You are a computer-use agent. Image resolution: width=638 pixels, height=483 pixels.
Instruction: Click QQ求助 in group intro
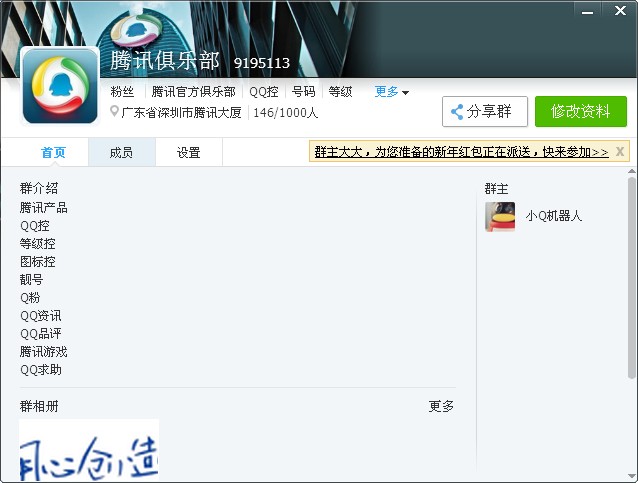[41, 370]
